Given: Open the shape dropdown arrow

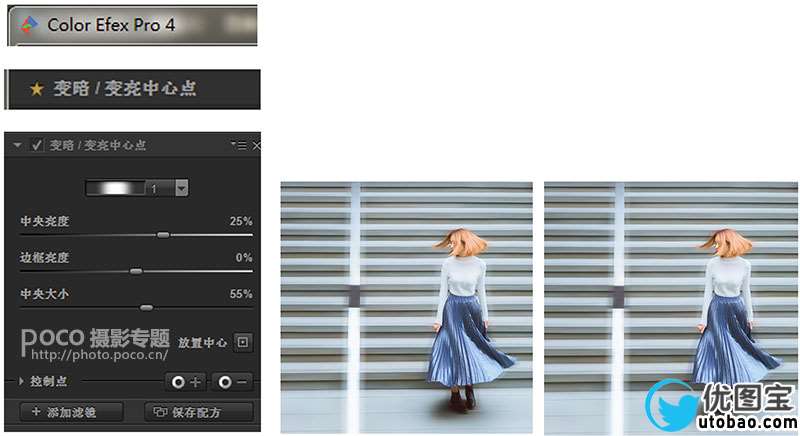Looking at the screenshot, I should [182, 188].
